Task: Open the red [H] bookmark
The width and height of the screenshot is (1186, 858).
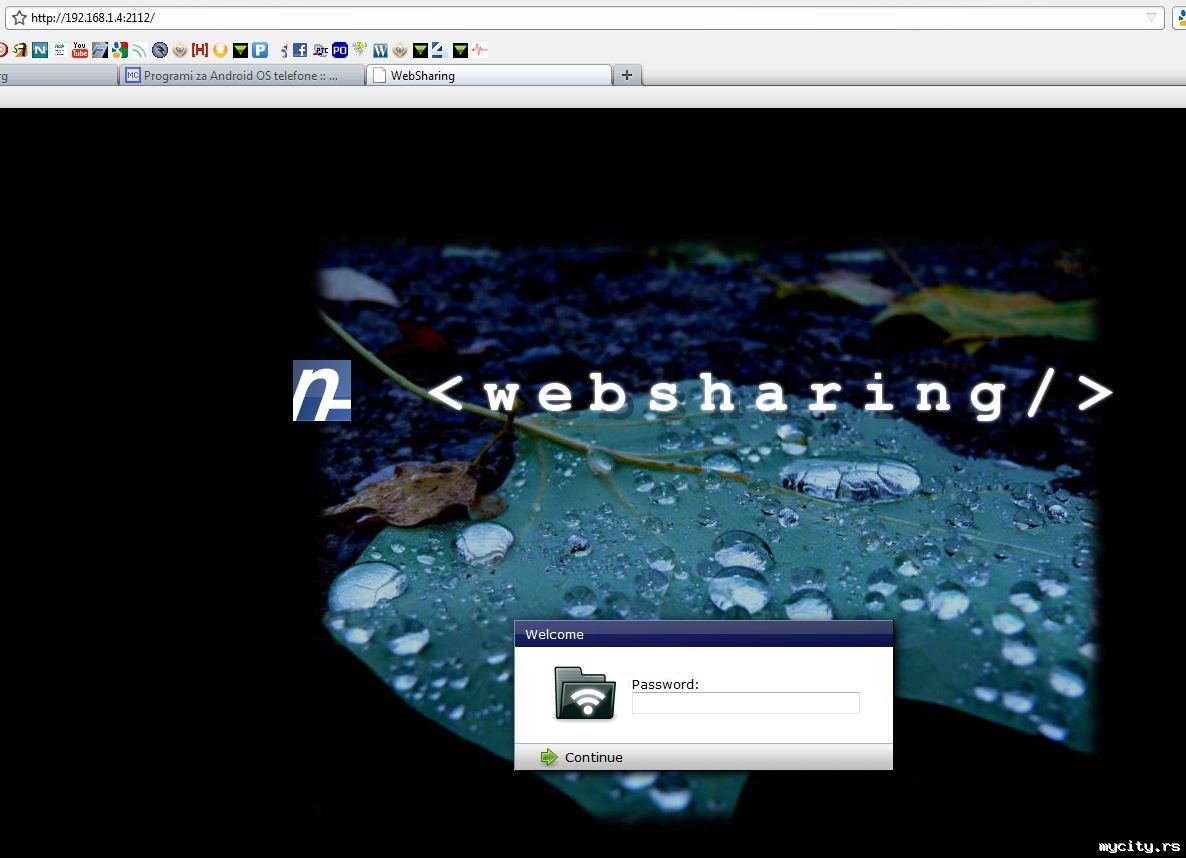Action: point(200,50)
